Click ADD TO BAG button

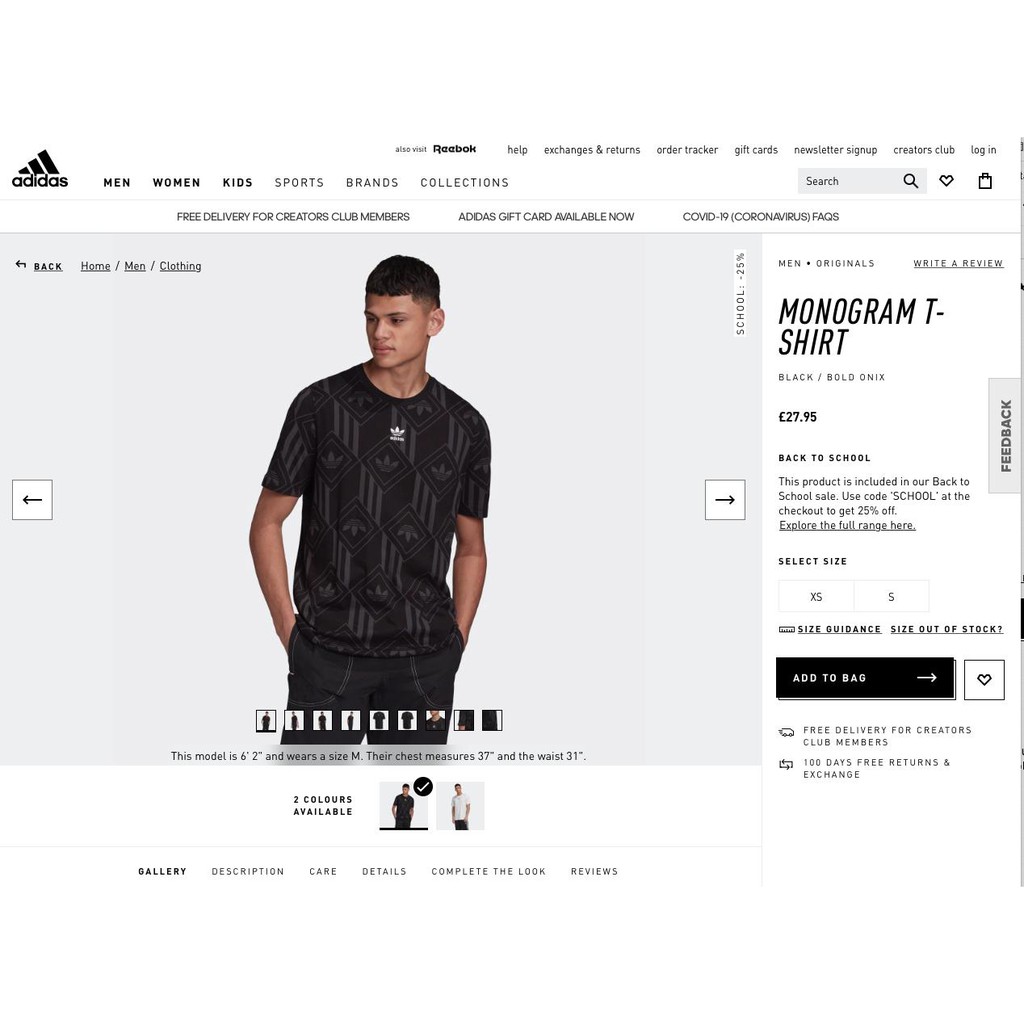point(865,678)
